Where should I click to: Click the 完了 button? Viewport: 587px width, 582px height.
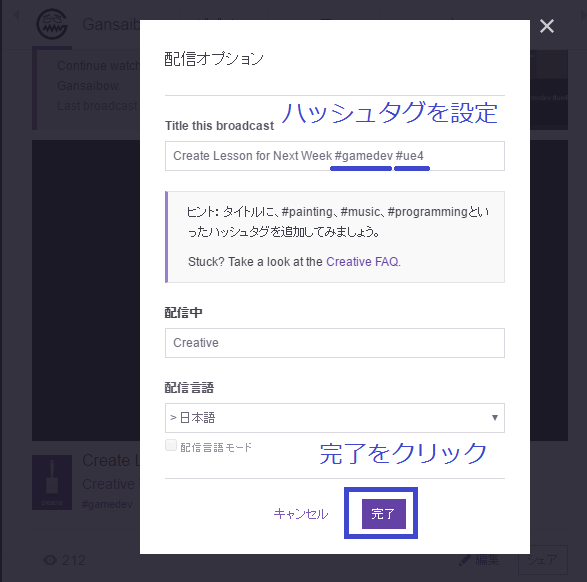pyautogui.click(x=383, y=514)
